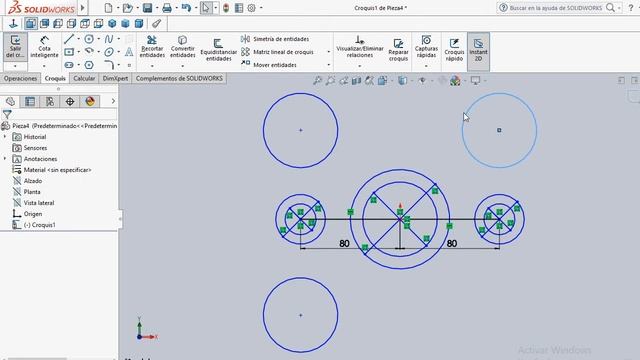Screen dimensions: 640x360
Task: Toggle Croquis rápido mode
Action: tap(454, 50)
